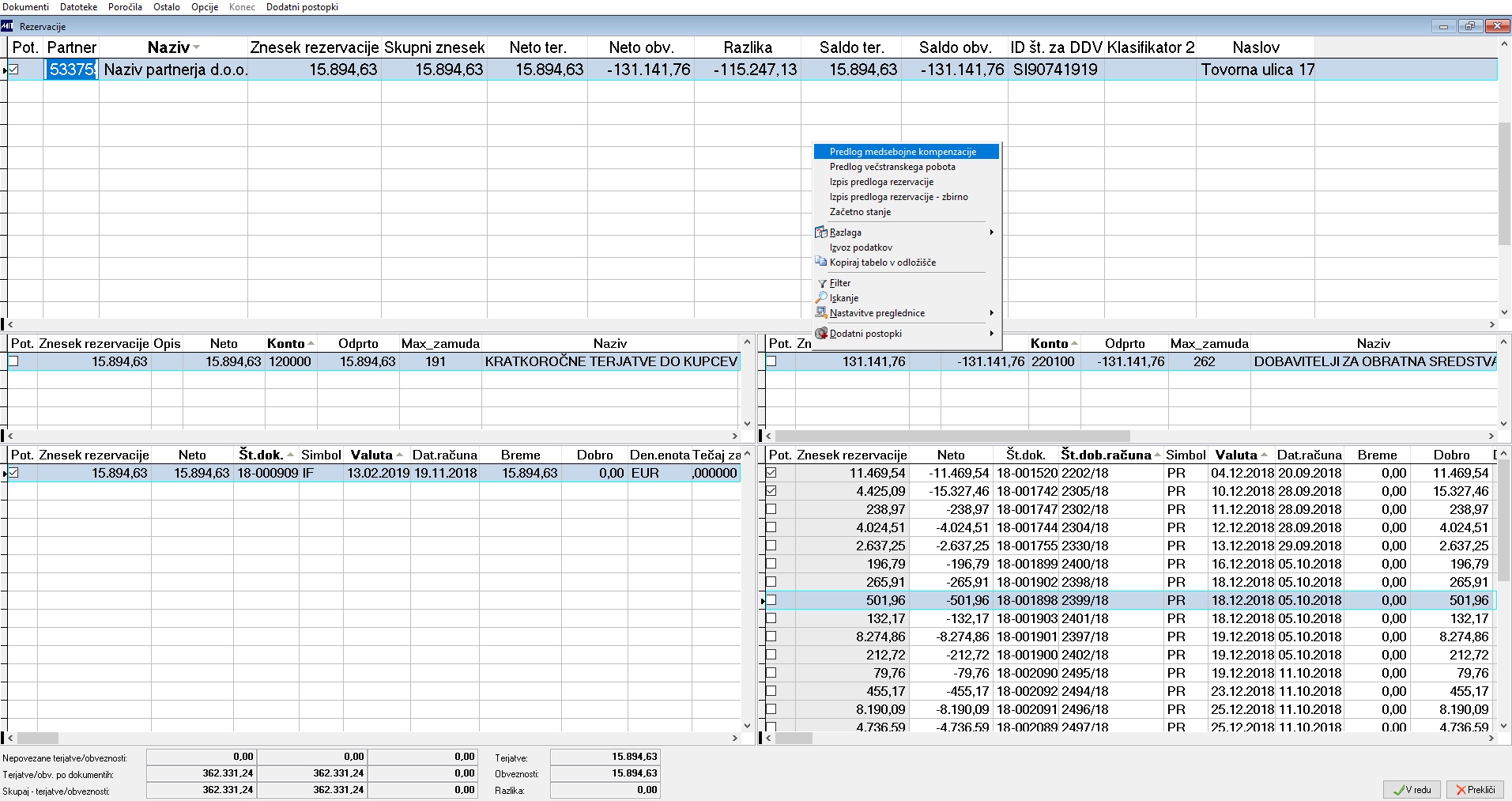Check the checkbox for invoice 2302/18

point(771,509)
